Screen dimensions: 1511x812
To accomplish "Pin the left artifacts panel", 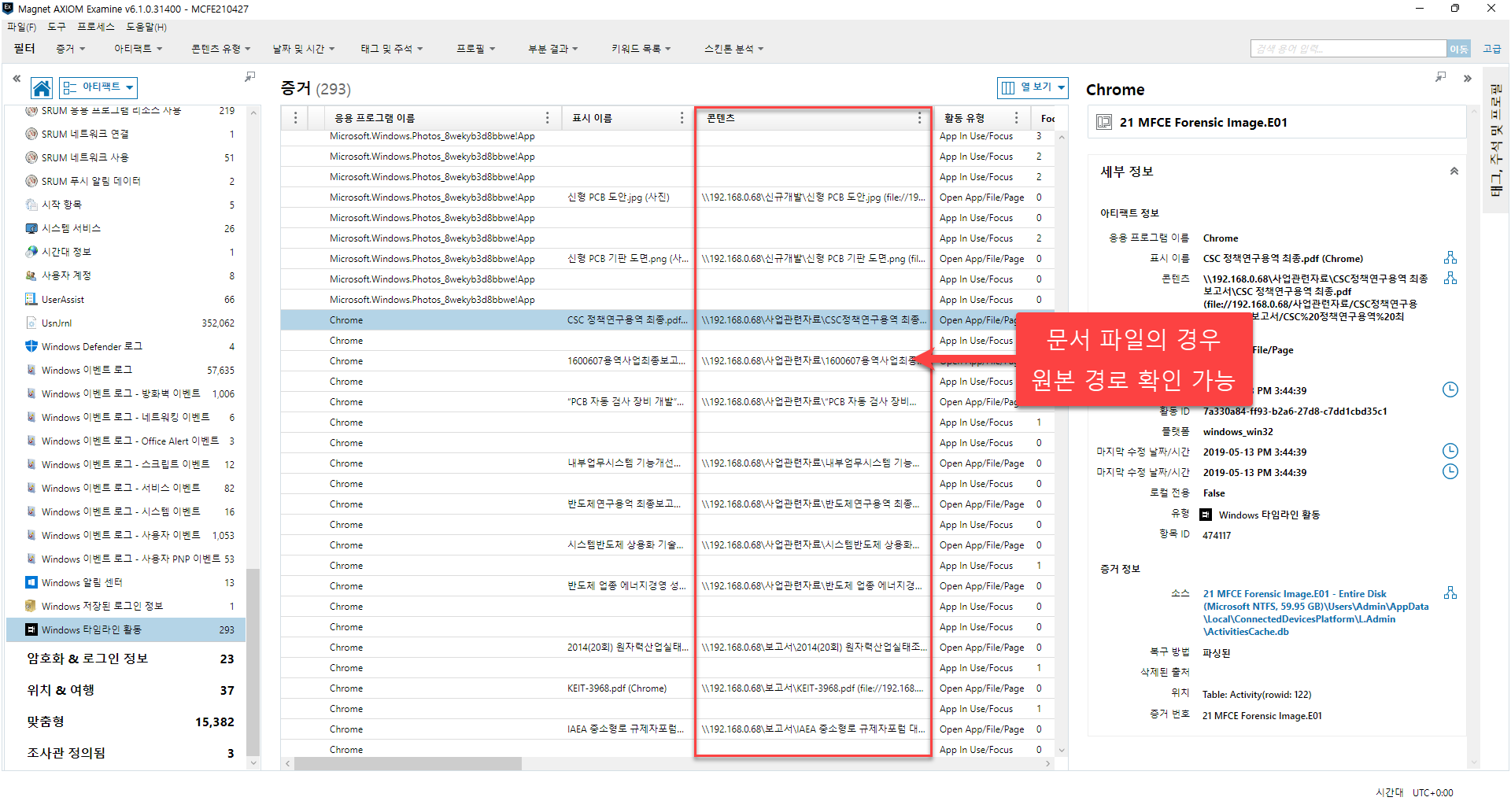I will 249,77.
